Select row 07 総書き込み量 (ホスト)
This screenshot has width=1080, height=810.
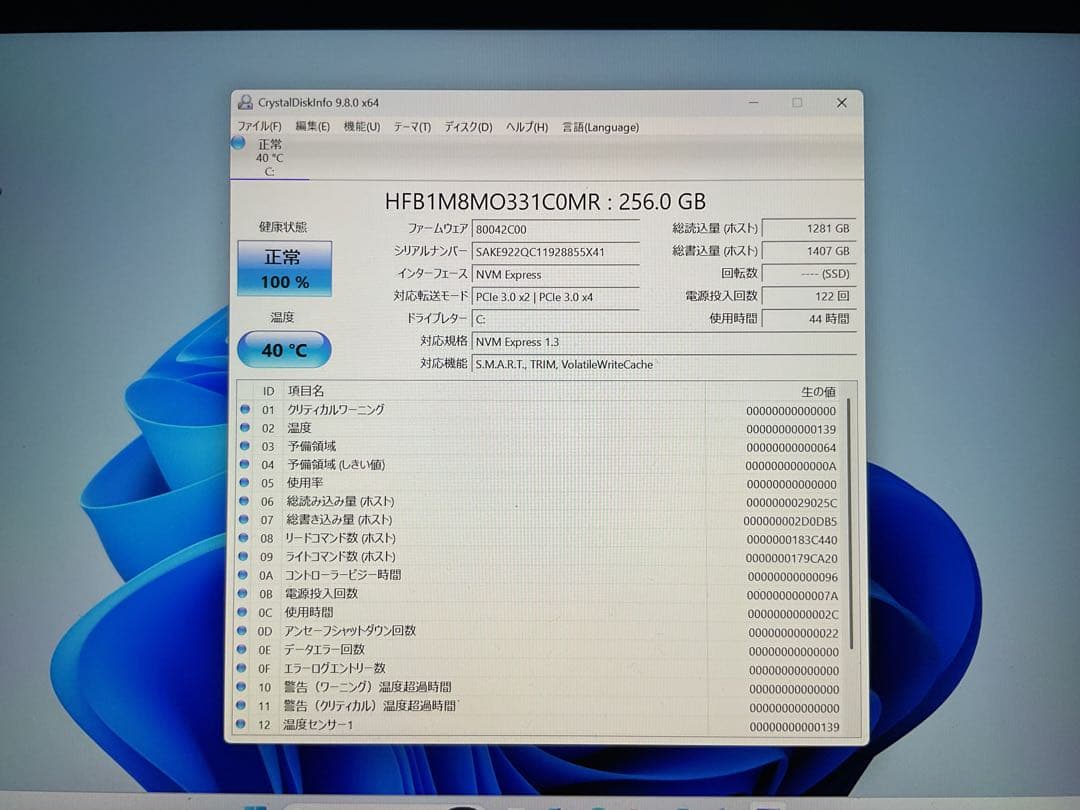coord(540,520)
